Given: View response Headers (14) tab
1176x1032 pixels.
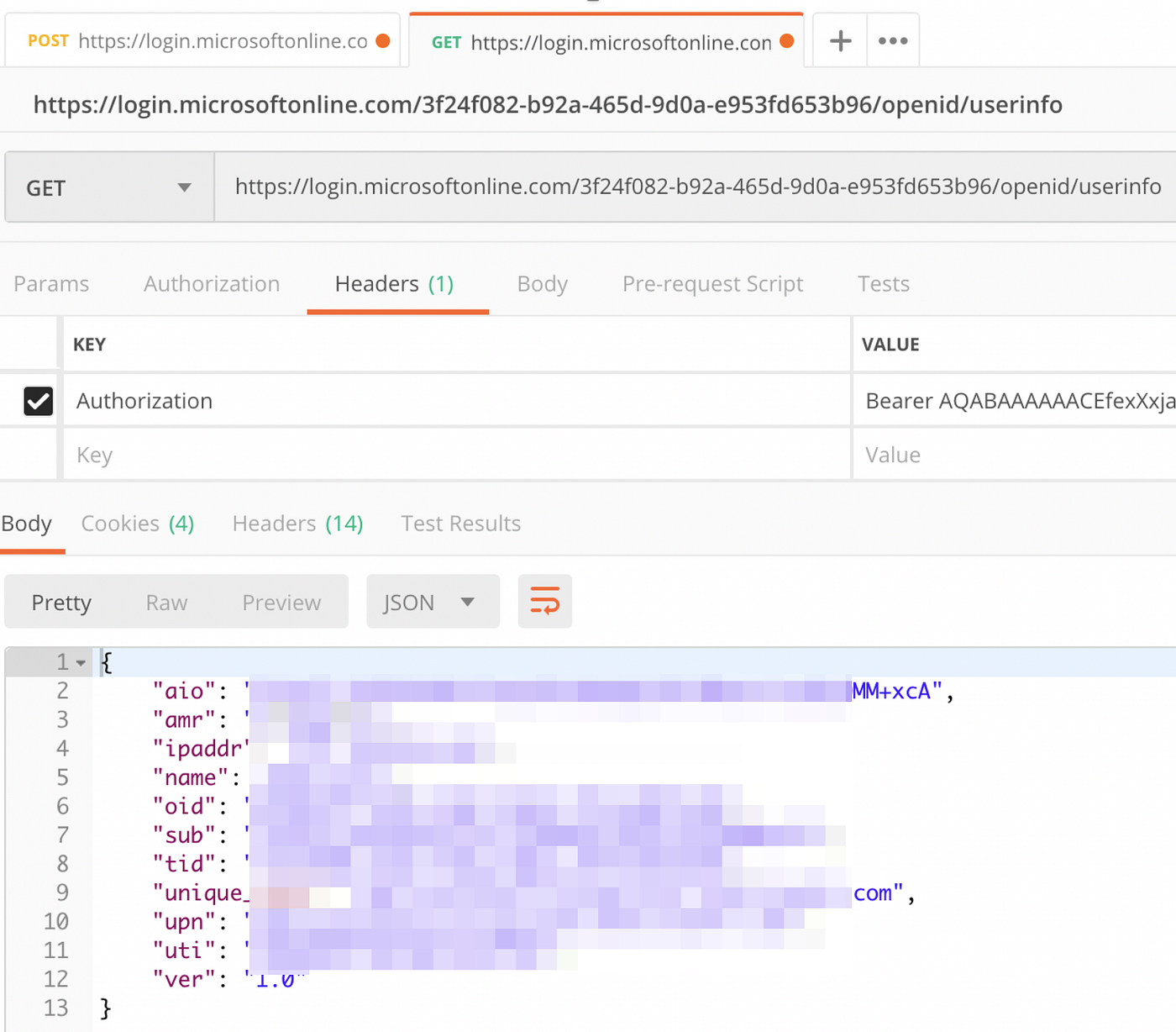Looking at the screenshot, I should pos(298,524).
